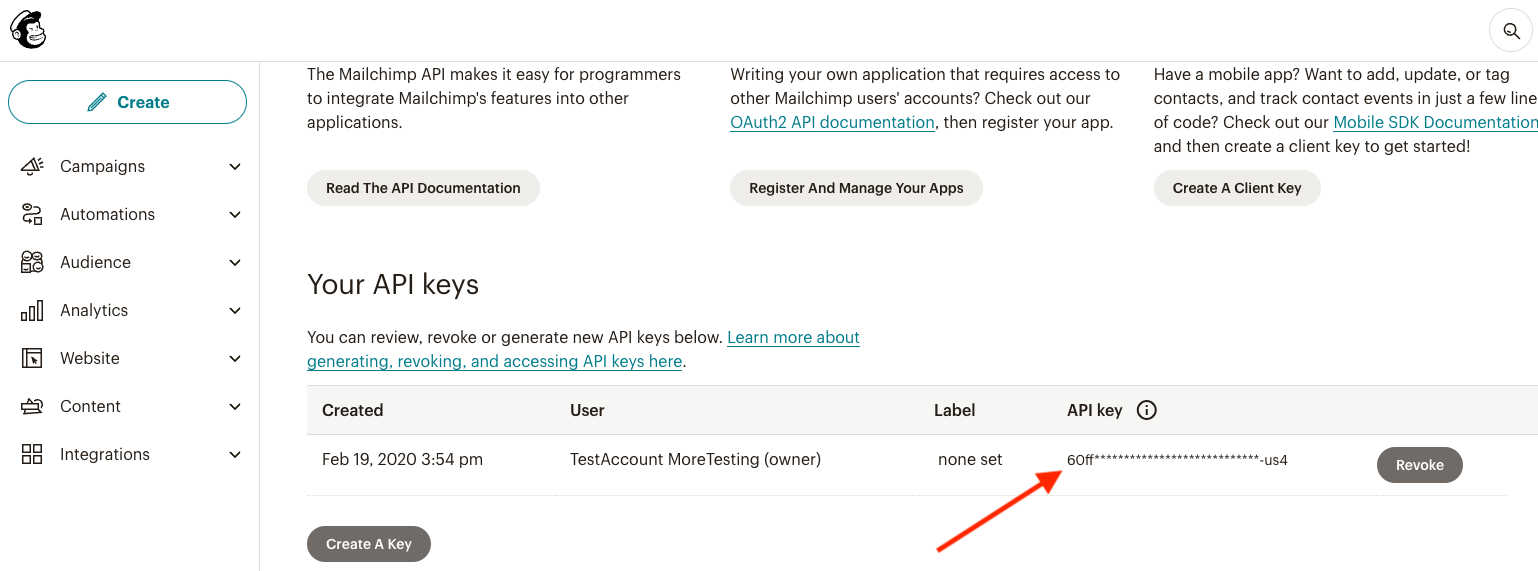Screen dimensions: 1538x571
Task: Expand the Audience chevron
Action: coord(235,262)
